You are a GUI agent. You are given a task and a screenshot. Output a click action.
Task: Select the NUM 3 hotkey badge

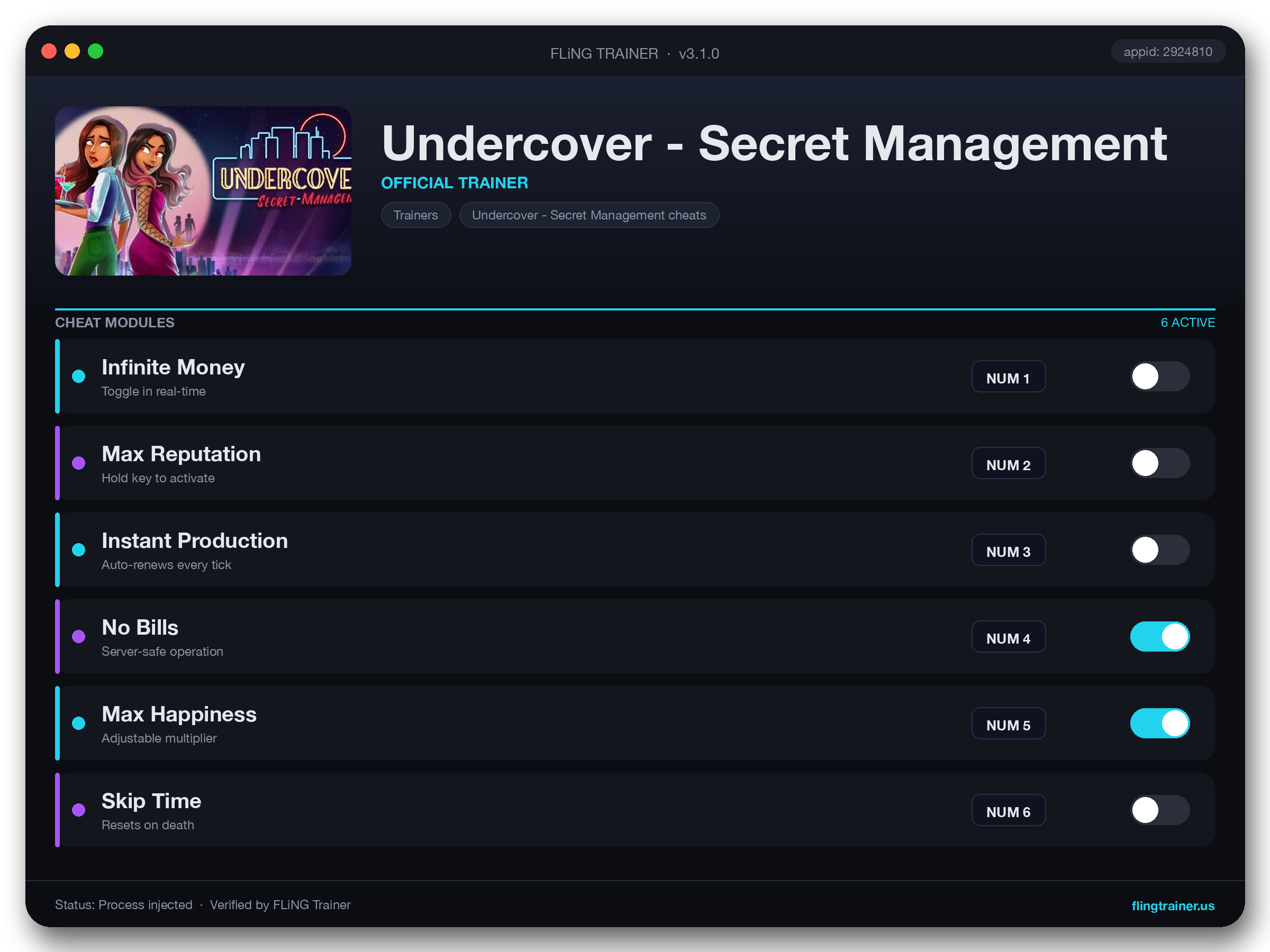pos(1008,550)
